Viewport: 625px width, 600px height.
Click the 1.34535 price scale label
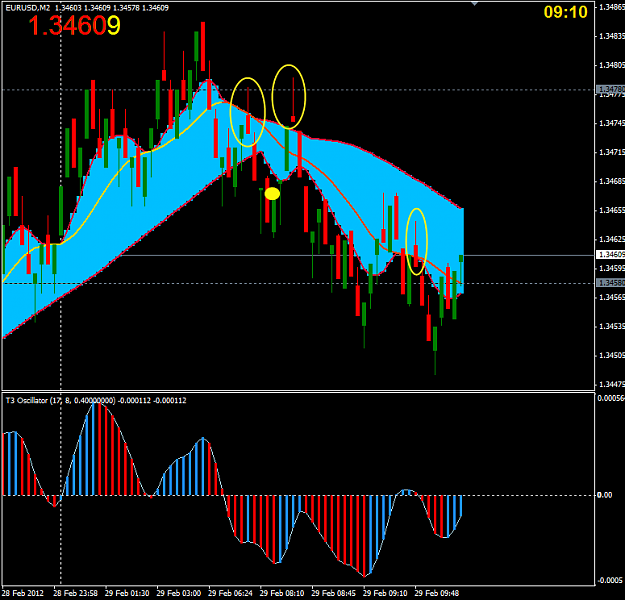[612, 327]
